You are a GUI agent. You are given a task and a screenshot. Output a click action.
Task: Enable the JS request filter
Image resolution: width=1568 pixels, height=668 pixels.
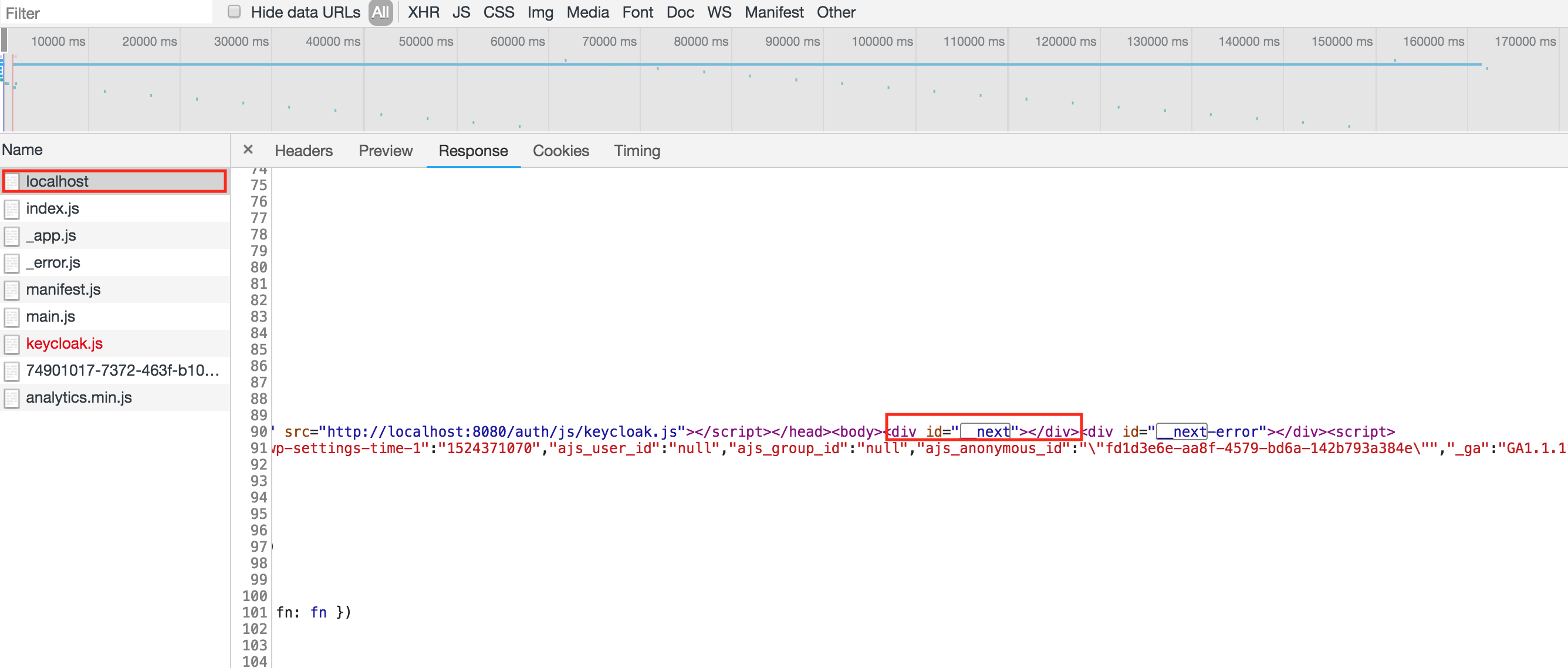[x=461, y=12]
